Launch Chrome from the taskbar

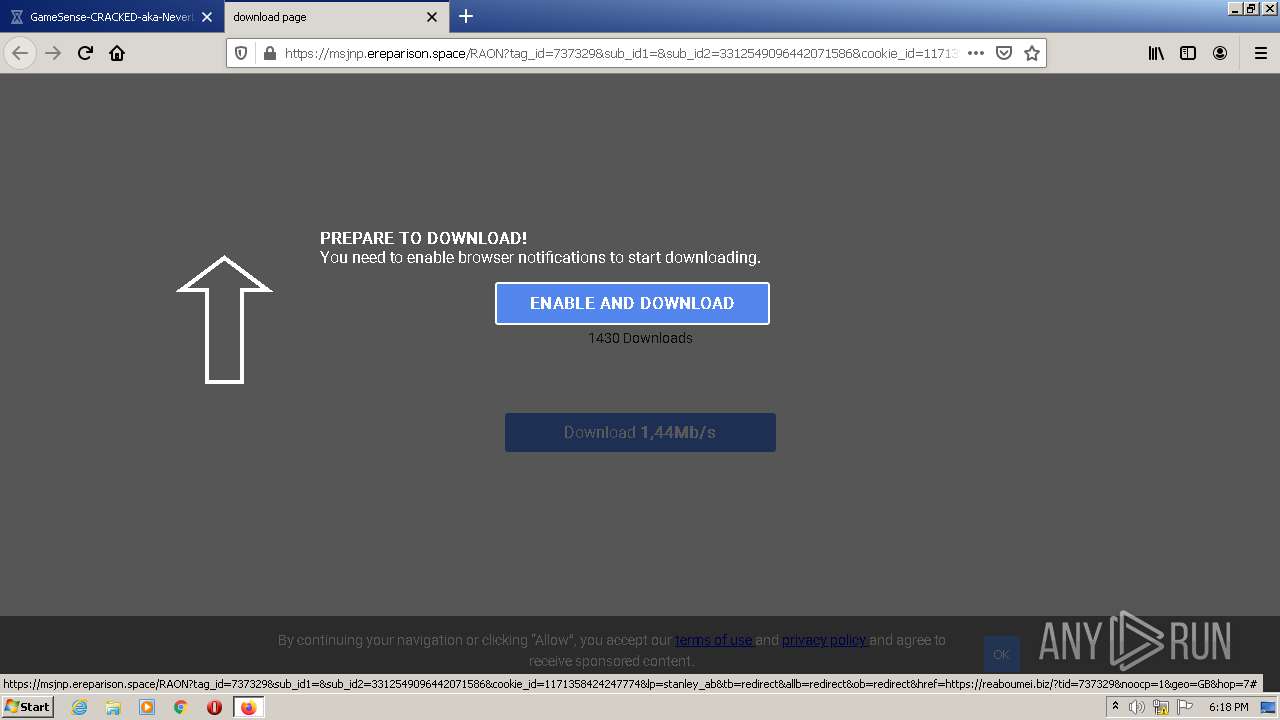click(181, 707)
